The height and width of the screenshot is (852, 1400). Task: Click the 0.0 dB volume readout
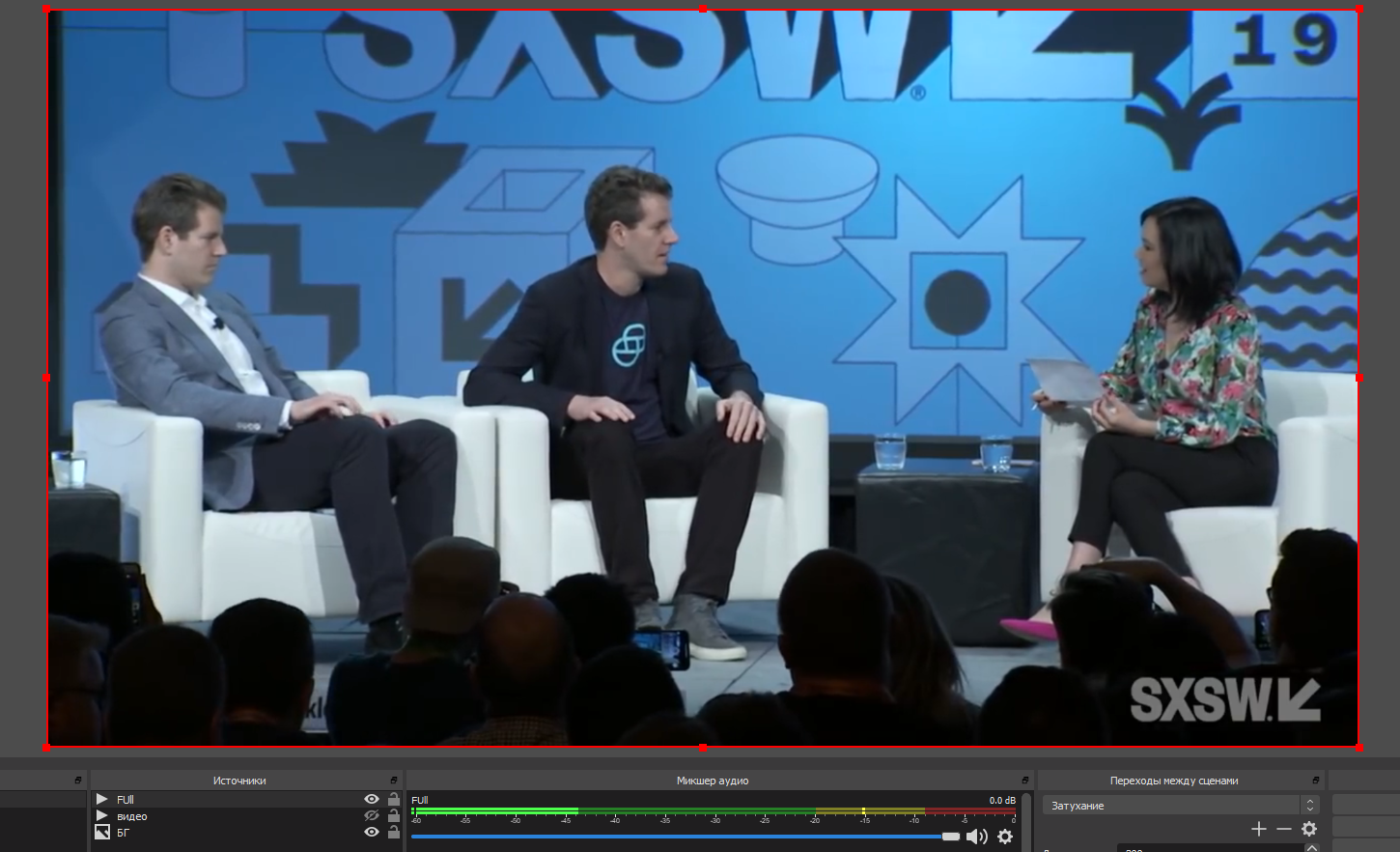pyautogui.click(x=1002, y=800)
